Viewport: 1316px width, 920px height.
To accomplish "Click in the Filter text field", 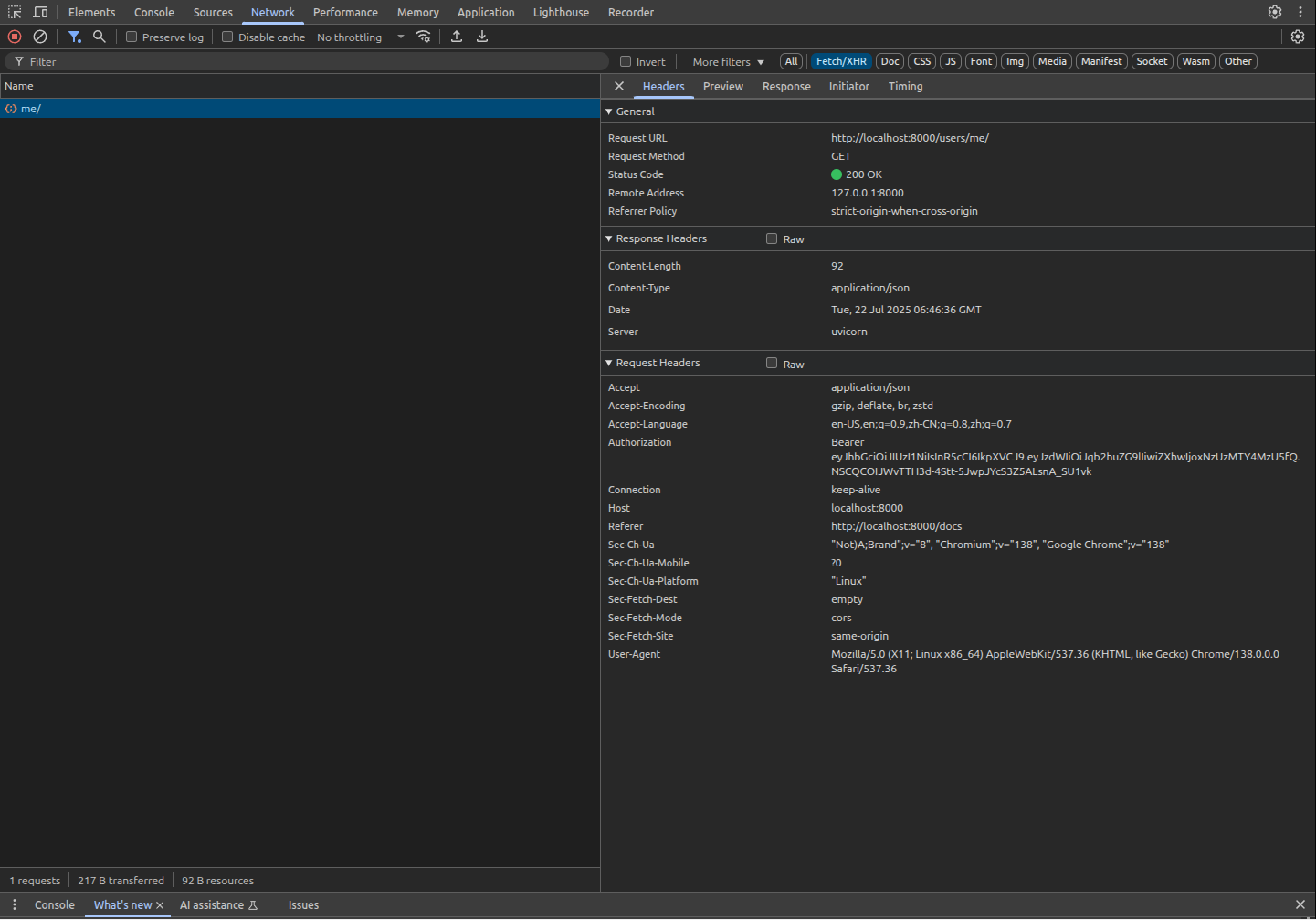I will [x=311, y=62].
